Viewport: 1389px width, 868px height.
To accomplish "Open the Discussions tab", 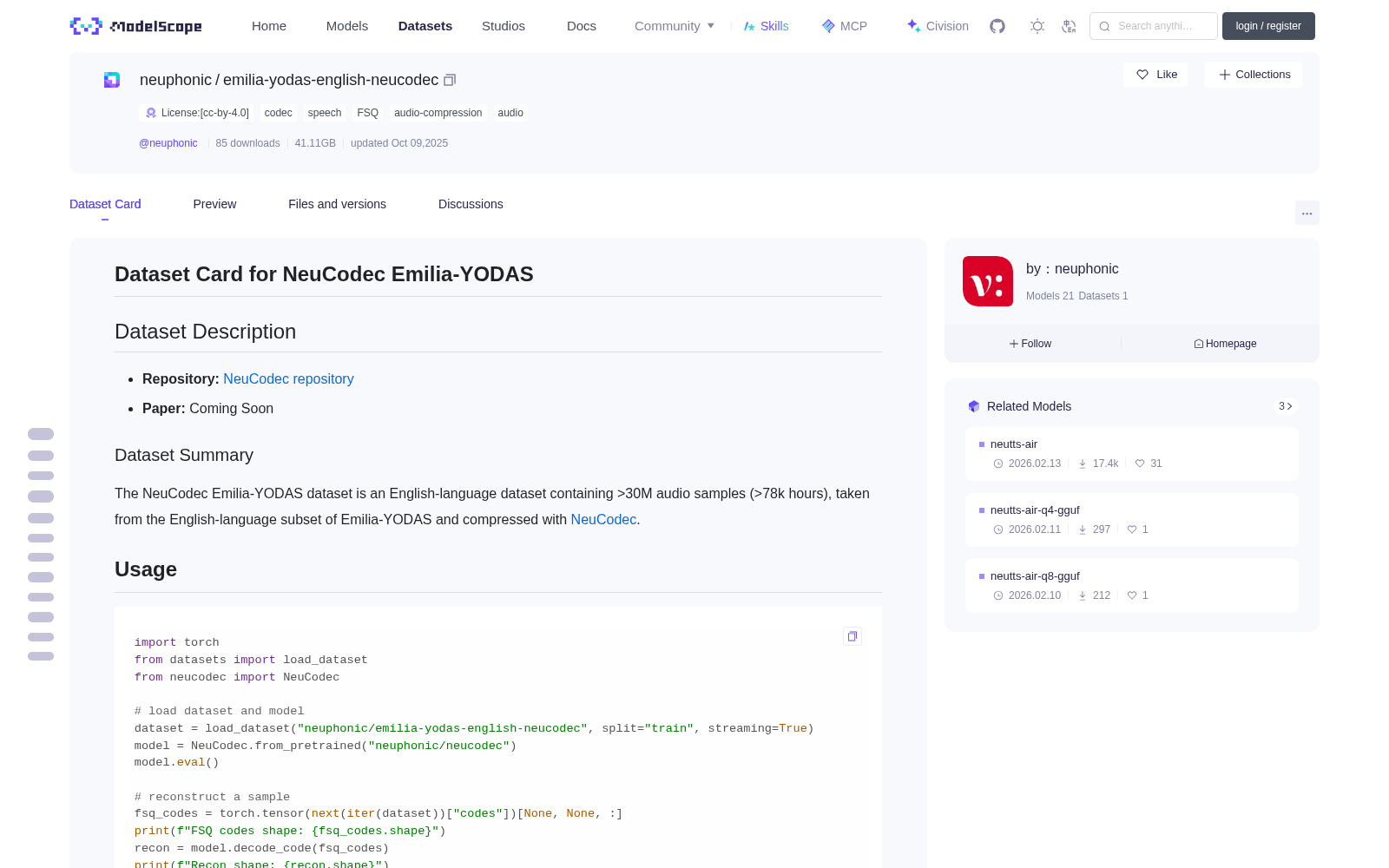I will pos(471,204).
